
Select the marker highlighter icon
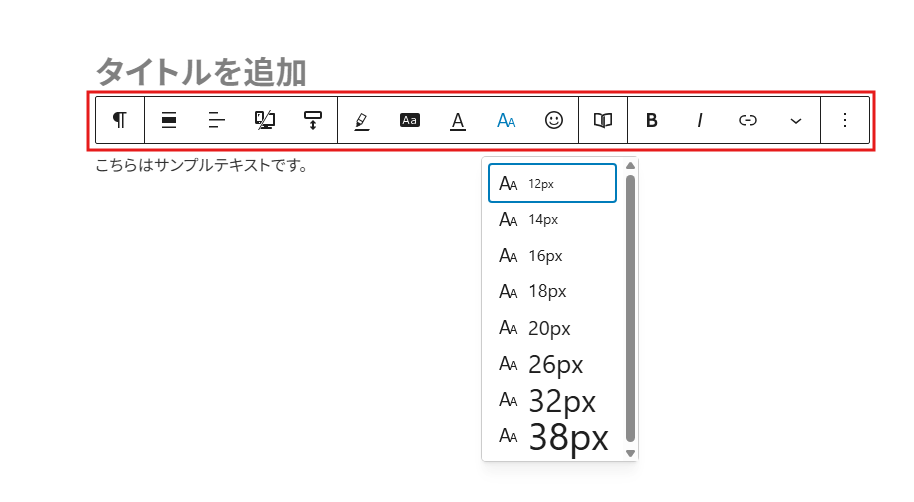(x=362, y=120)
